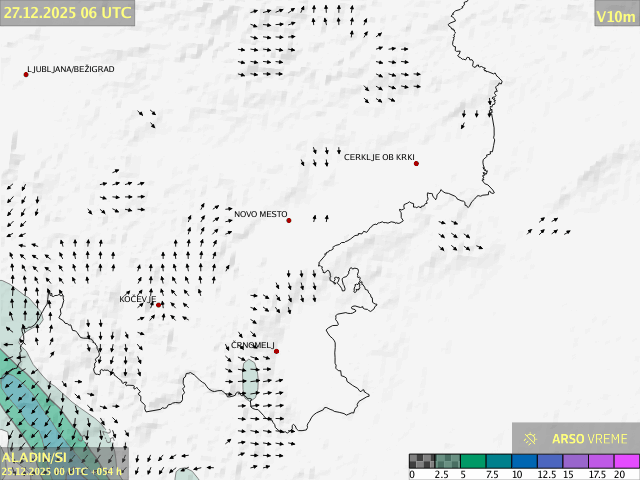
Task: Select the green 5–7.5 legend swatch
Action: [475, 461]
